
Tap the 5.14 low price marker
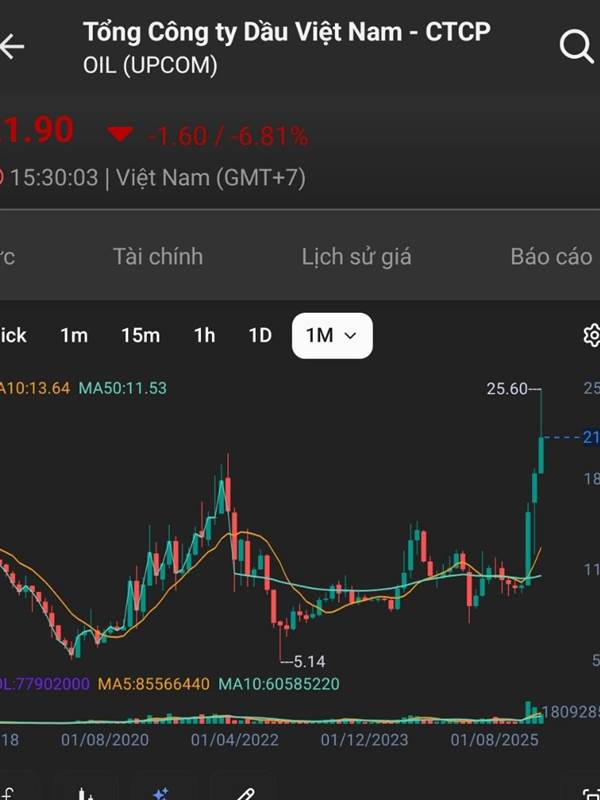click(309, 662)
